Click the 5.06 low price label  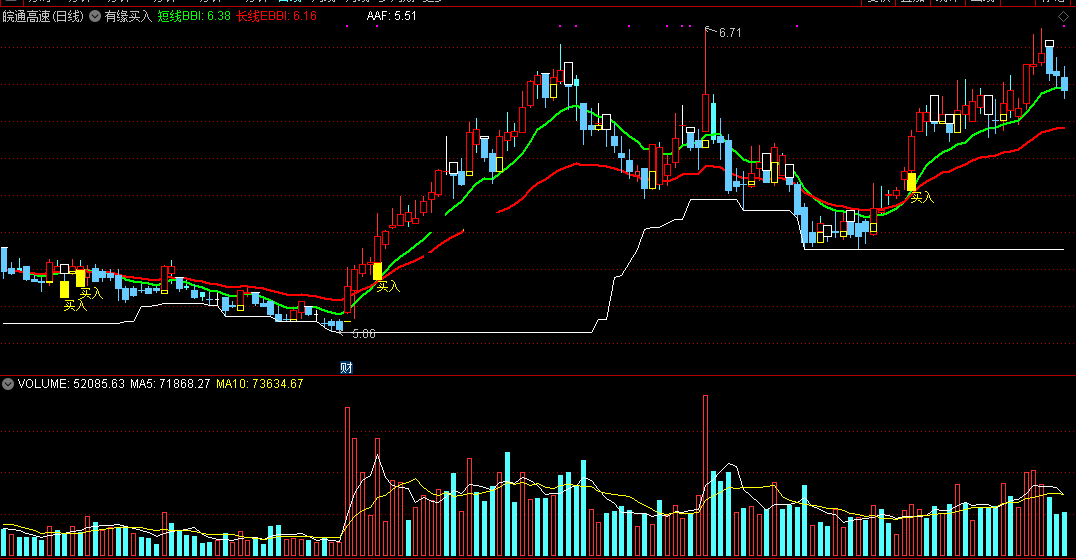(x=364, y=334)
